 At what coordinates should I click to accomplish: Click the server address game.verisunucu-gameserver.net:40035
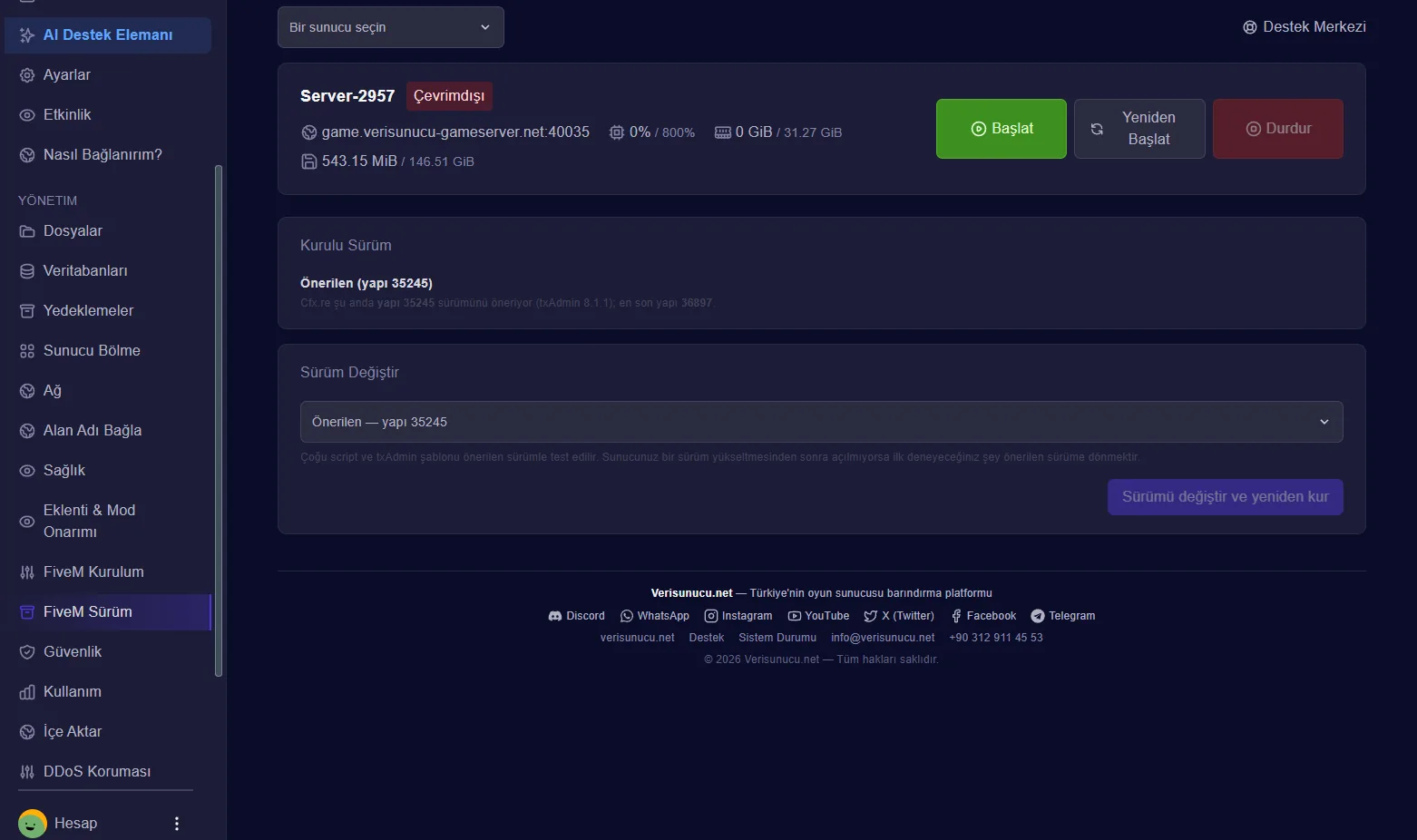[455, 132]
